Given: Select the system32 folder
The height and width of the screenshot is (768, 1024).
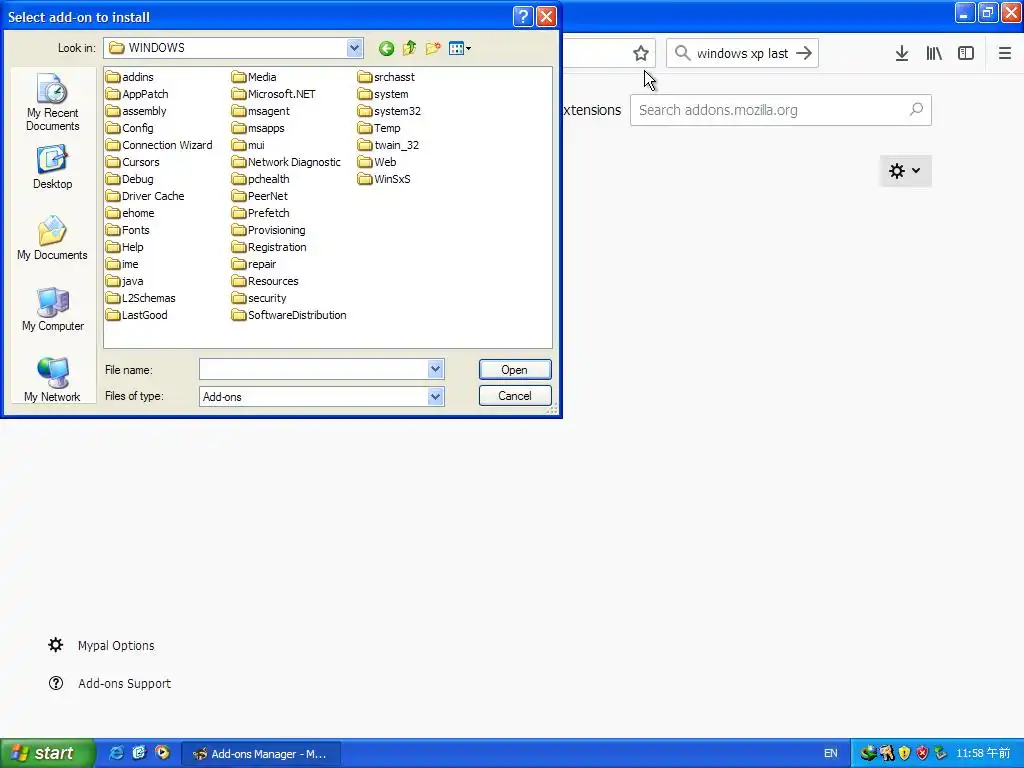Looking at the screenshot, I should tap(389, 111).
